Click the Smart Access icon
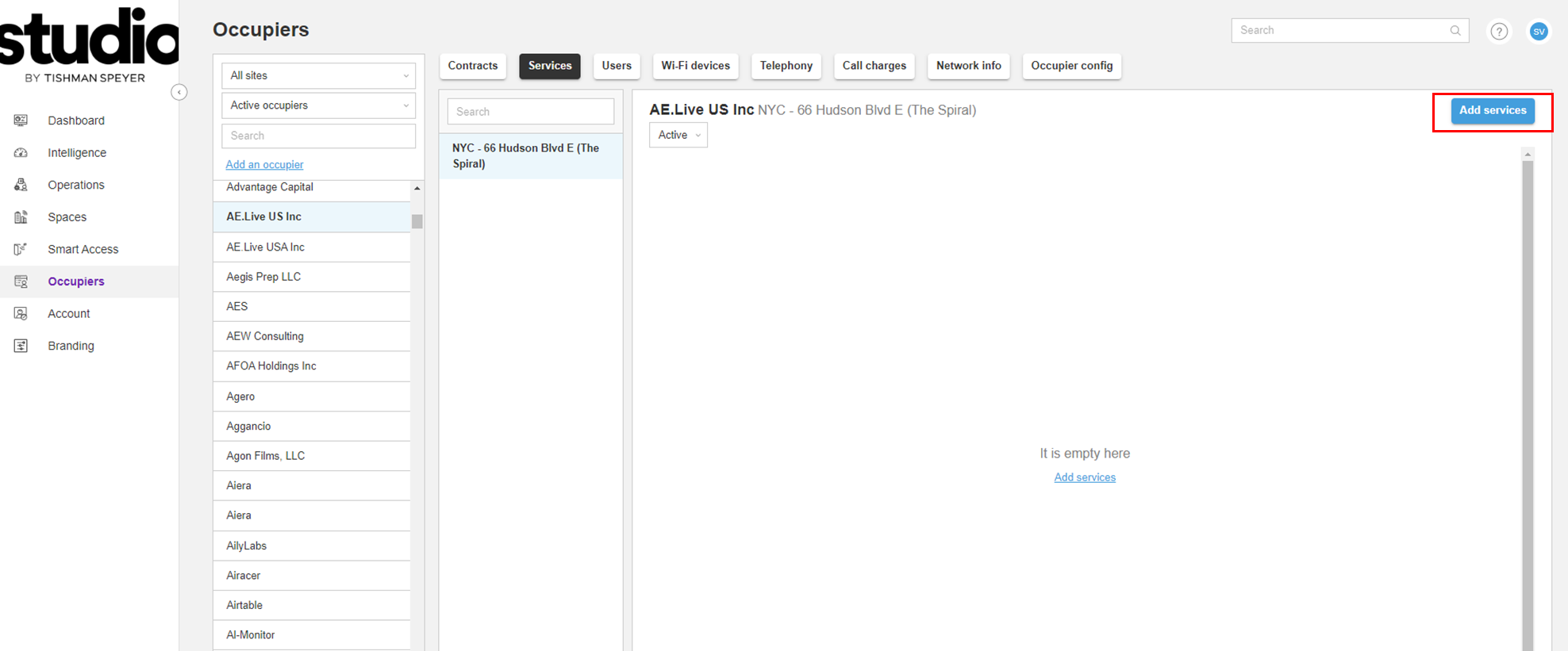Viewport: 1568px width, 651px height. (x=21, y=249)
